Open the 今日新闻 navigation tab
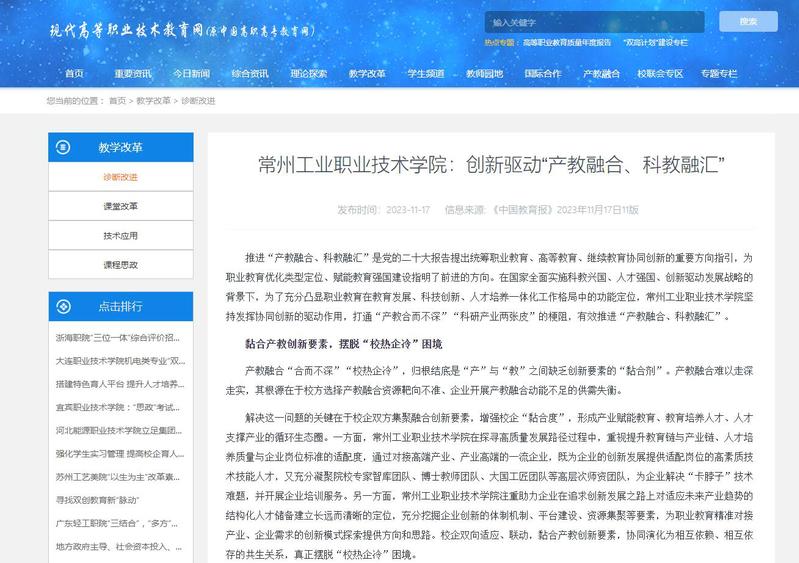 [x=190, y=73]
